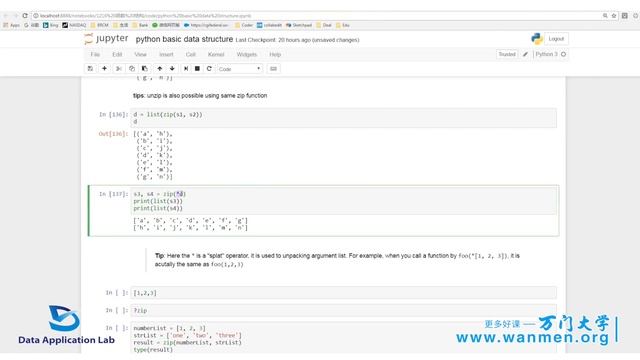Move selected cell up arrow icon
Image resolution: width=640 pixels, height=360 pixels.
click(x=160, y=69)
